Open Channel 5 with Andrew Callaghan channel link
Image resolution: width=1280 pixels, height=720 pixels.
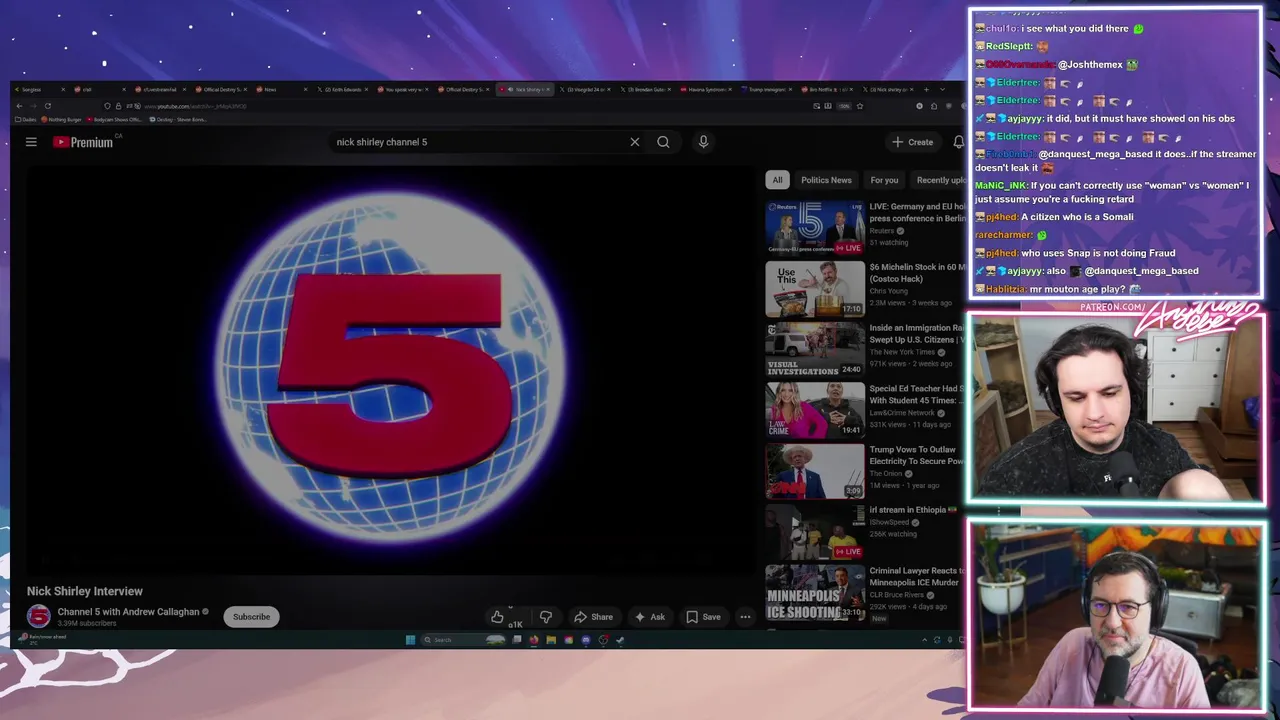[128, 612]
